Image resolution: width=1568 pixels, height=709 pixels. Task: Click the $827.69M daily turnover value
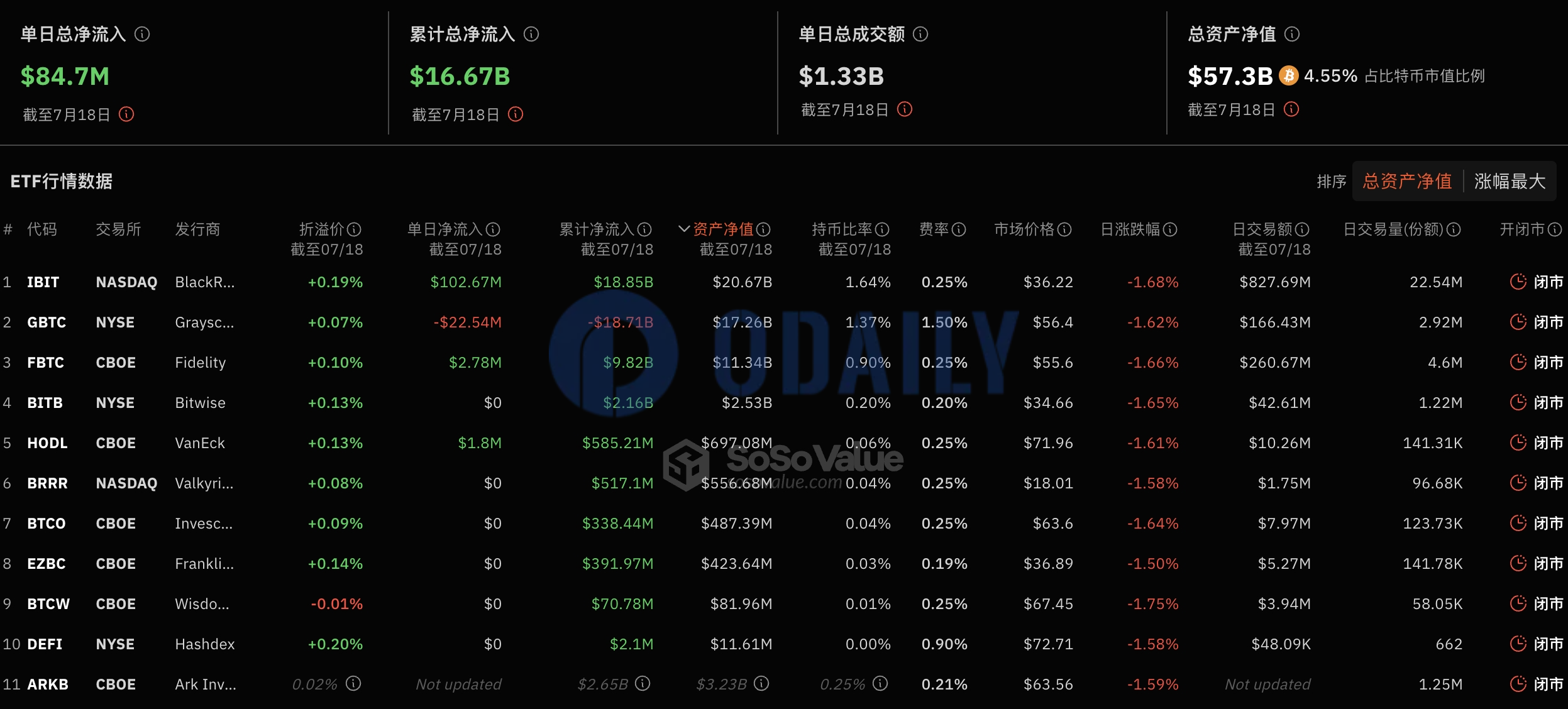pos(1275,282)
